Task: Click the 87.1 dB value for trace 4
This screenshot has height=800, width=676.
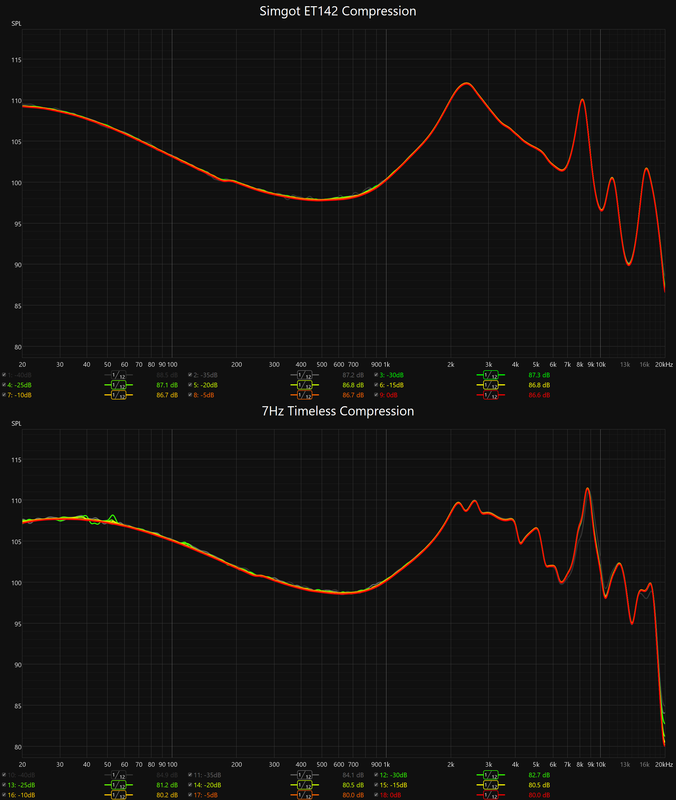Action: (167, 385)
